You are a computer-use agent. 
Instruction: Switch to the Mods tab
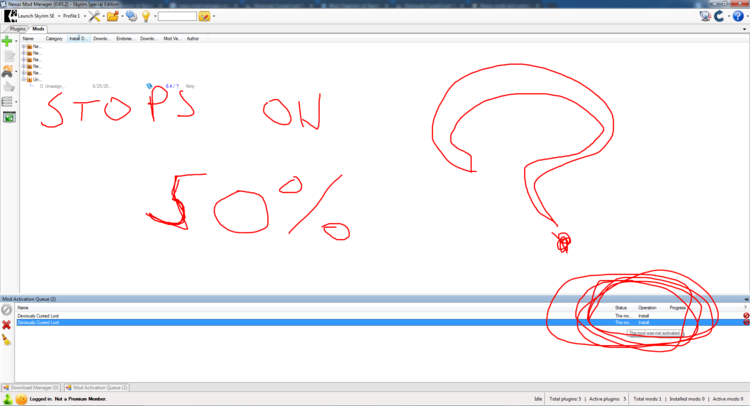click(x=38, y=29)
